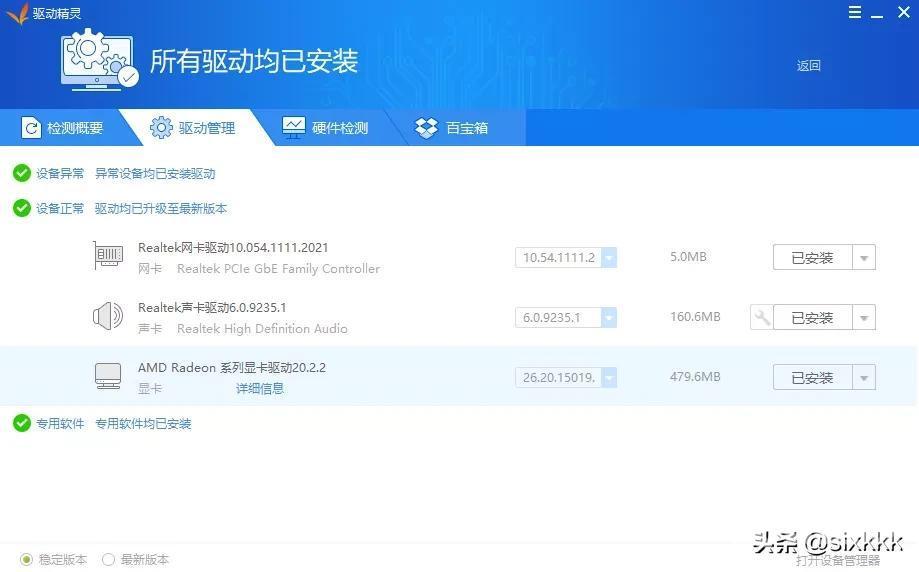Click the box icon on 百宝箱 tab
This screenshot has width=919, height=572.
(x=426, y=128)
